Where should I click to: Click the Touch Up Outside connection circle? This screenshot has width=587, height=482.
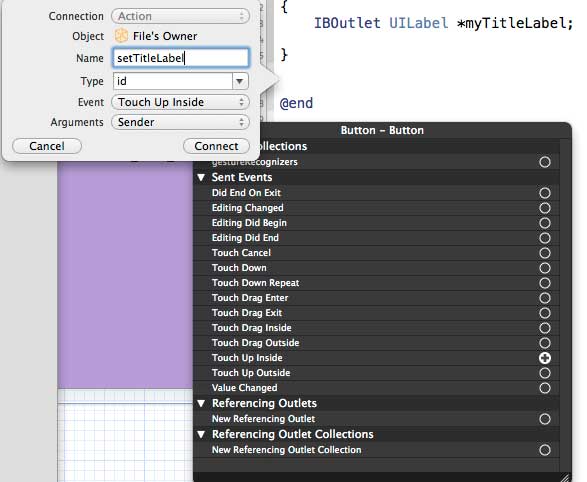click(545, 373)
